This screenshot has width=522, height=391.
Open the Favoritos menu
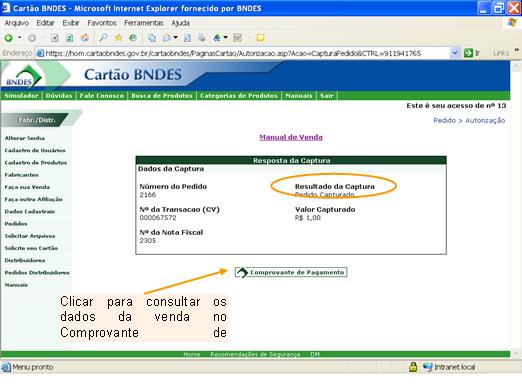point(102,23)
